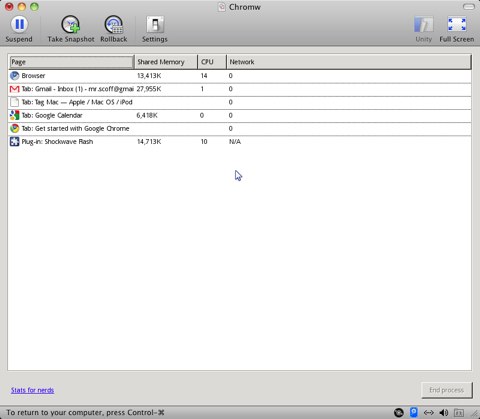Select the Browser process row
The image size is (480, 419).
pyautogui.click(x=240, y=76)
